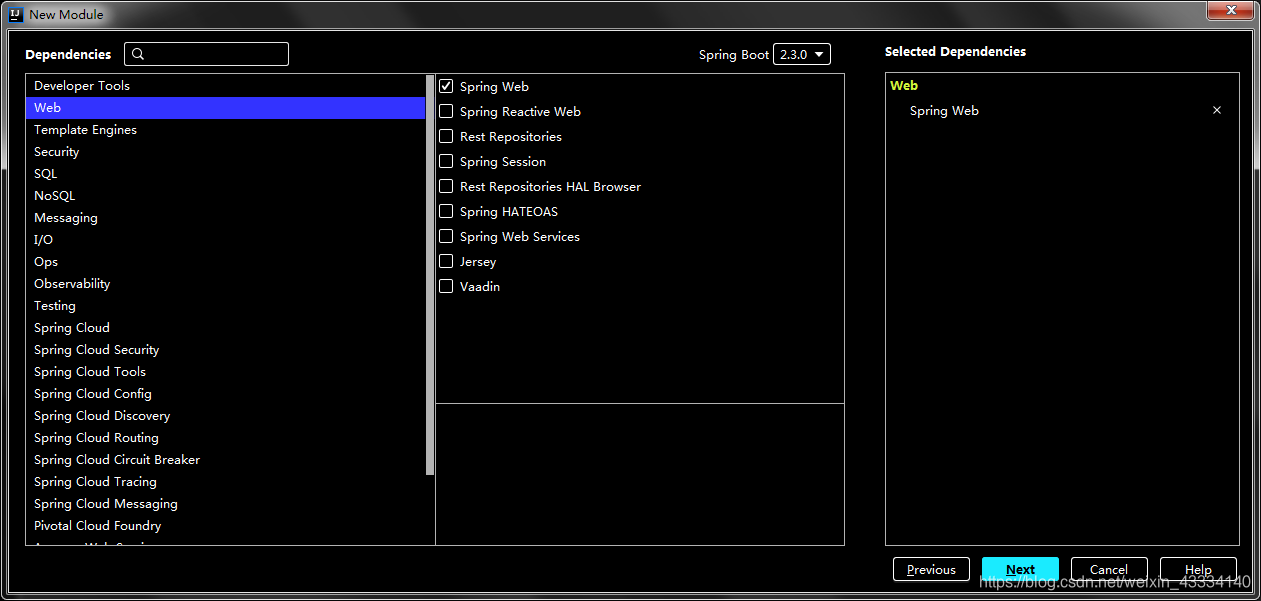Enable Rest Repositories HAL Browser checkbox
Screen dimensions: 1261x601
446,187
